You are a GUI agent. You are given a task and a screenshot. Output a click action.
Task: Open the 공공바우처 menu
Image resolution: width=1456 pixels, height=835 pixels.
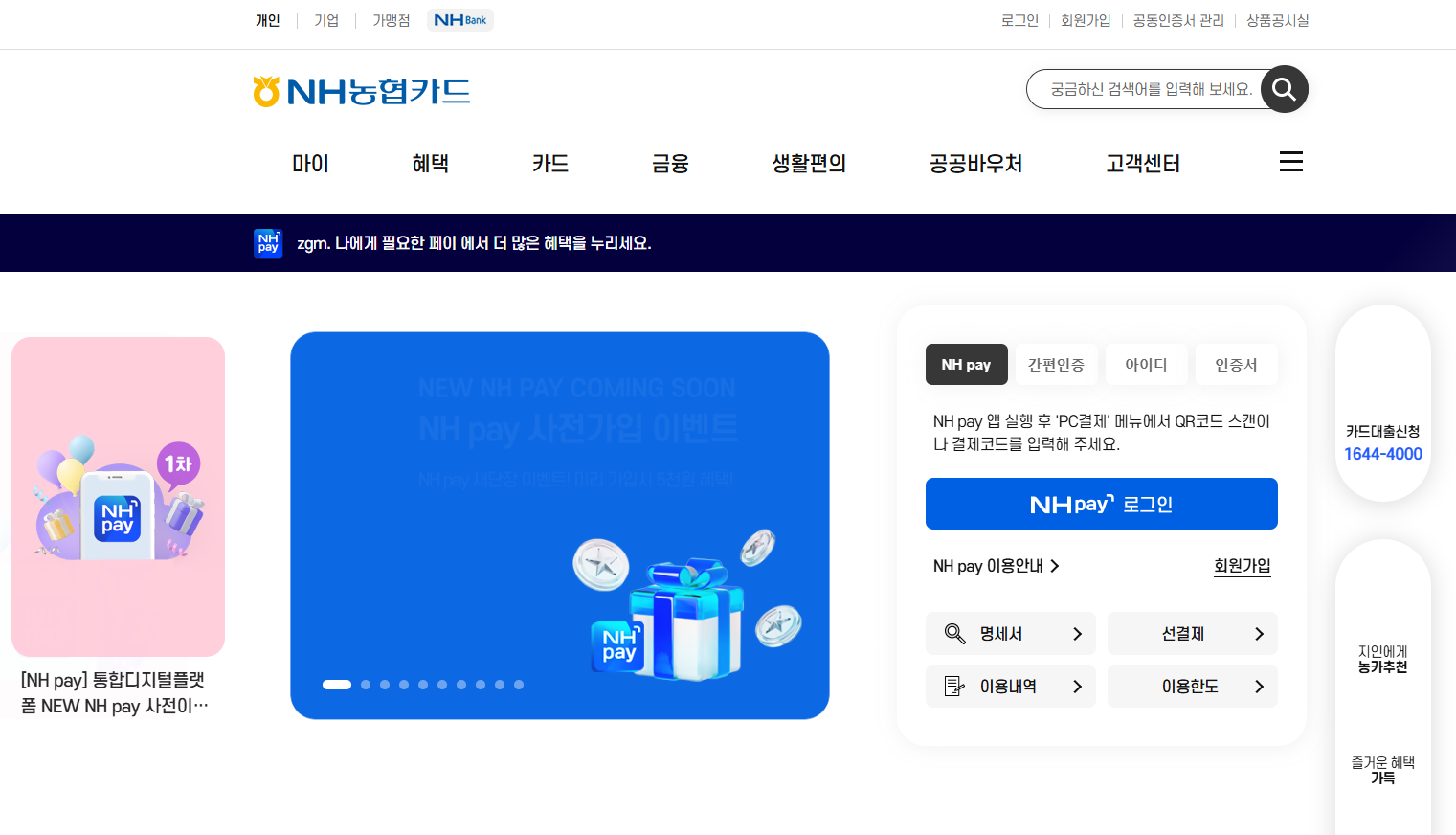coord(976,164)
